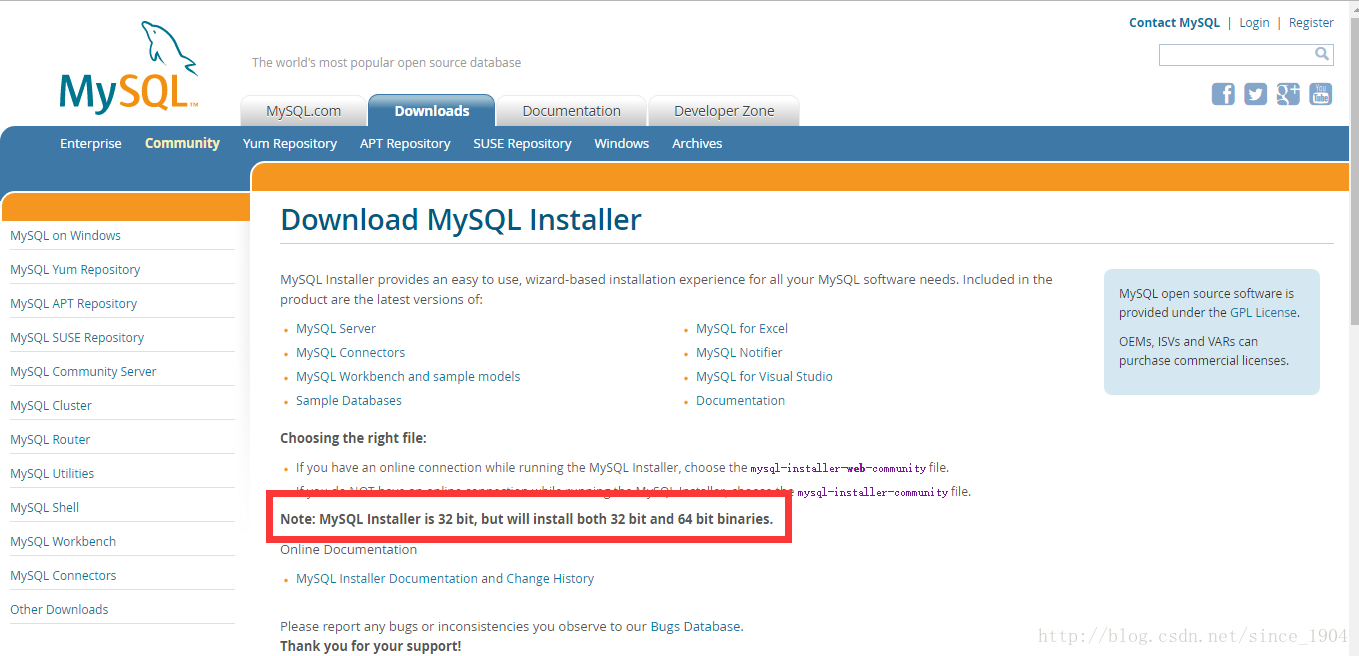Open the Twitter social icon

pyautogui.click(x=1256, y=94)
